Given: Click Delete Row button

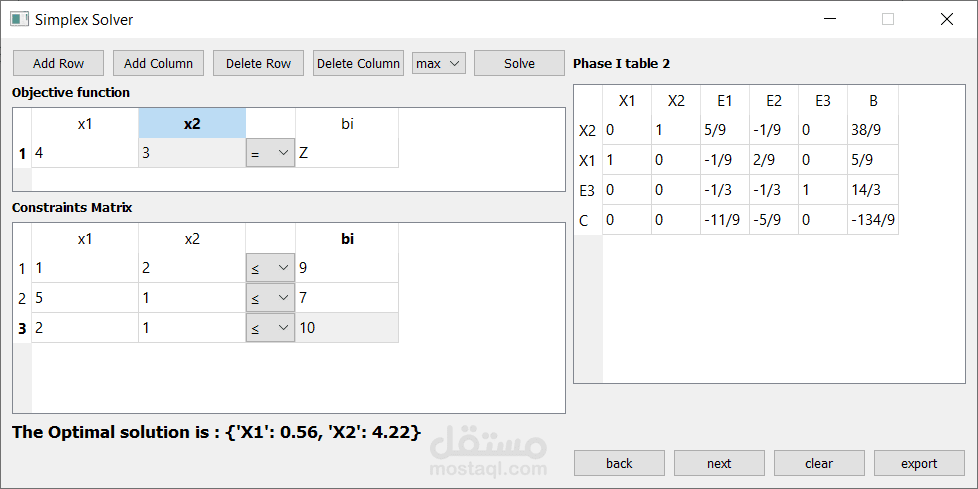Looking at the screenshot, I should point(258,63).
